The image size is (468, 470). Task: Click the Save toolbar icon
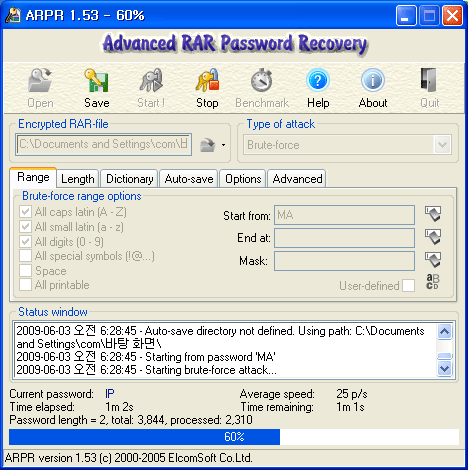96,81
